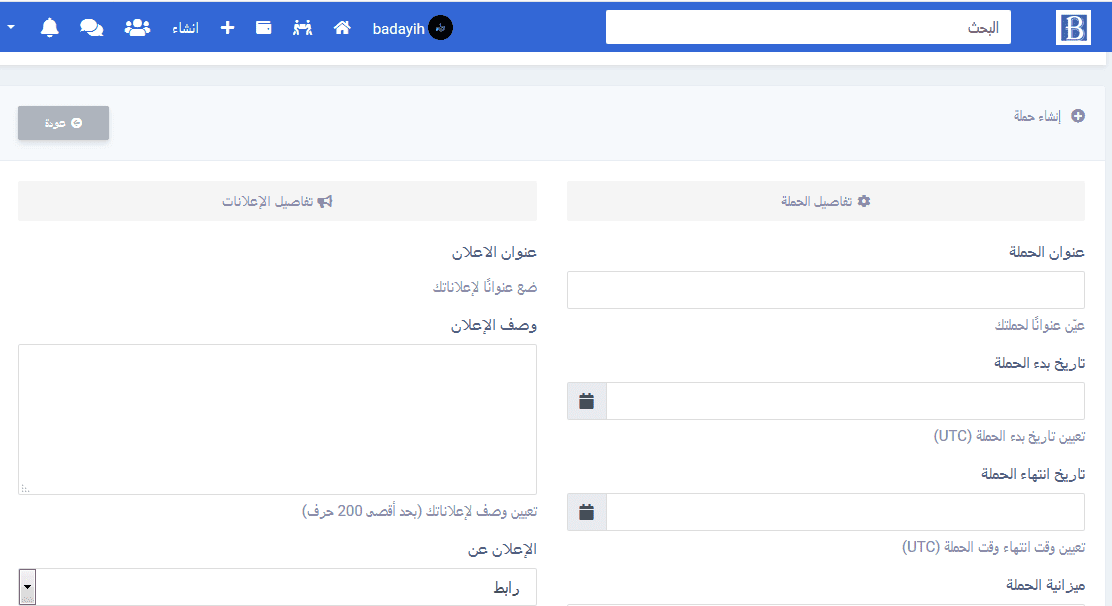The height and width of the screenshot is (606, 1112).
Task: Click the campaign end date field
Action: point(845,512)
